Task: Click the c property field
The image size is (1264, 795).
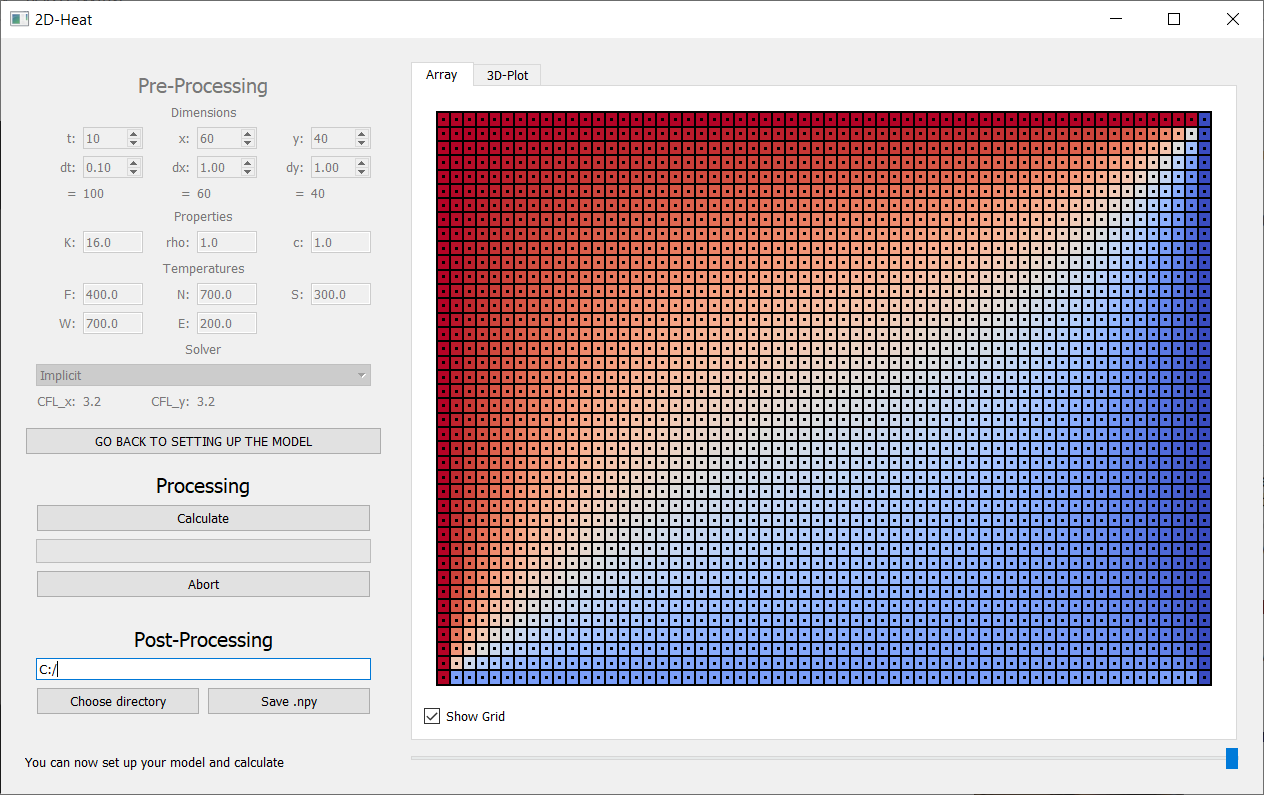Action: [x=341, y=242]
